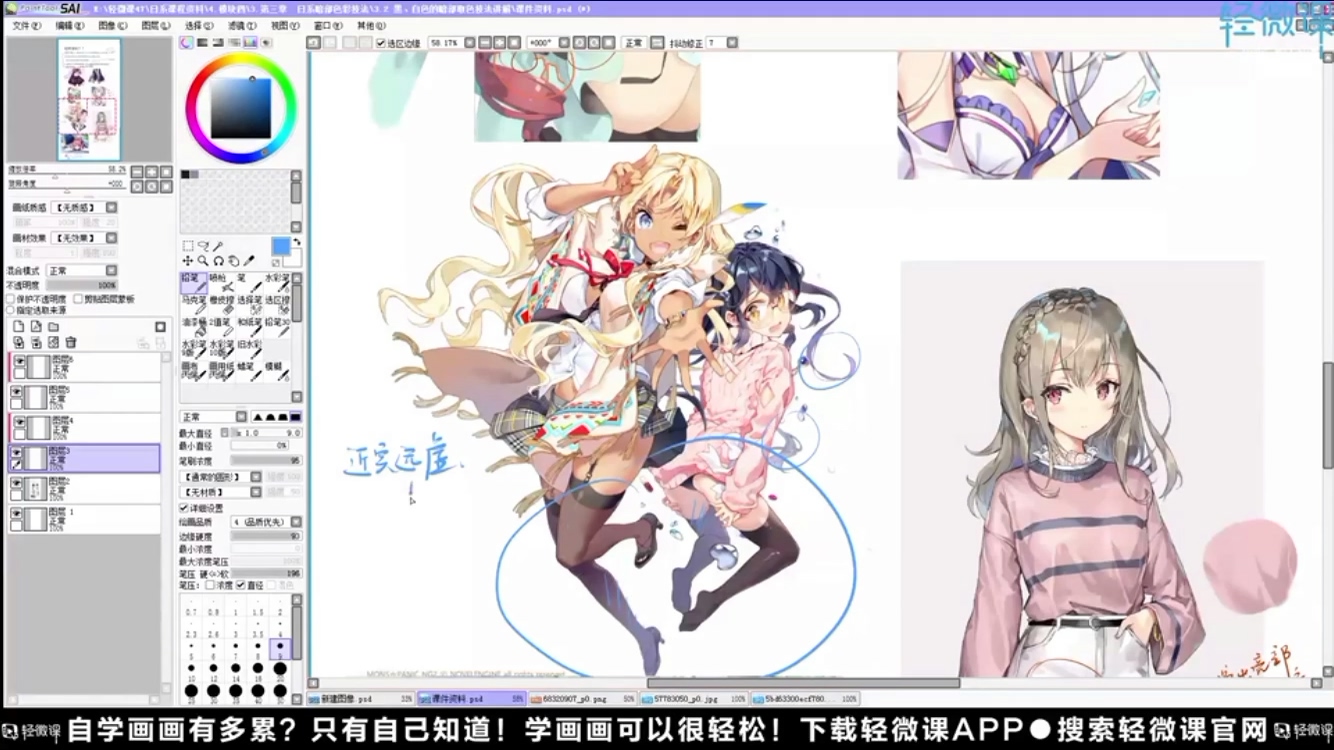Screen dimensions: 1334x750
Task: Open the 图层 menu
Action: coord(155,25)
